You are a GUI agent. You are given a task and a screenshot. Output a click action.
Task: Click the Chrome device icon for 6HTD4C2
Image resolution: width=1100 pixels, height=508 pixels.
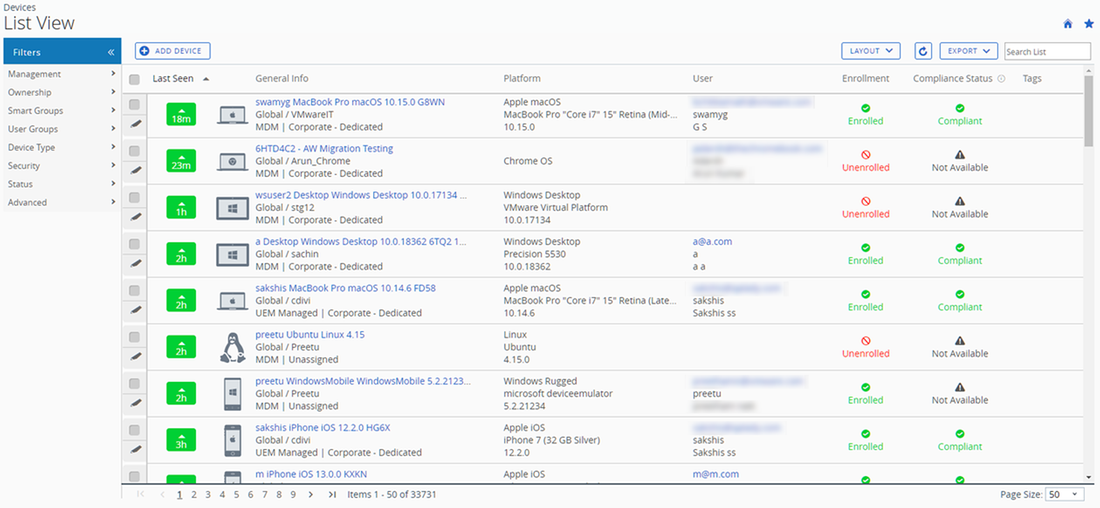point(232,161)
